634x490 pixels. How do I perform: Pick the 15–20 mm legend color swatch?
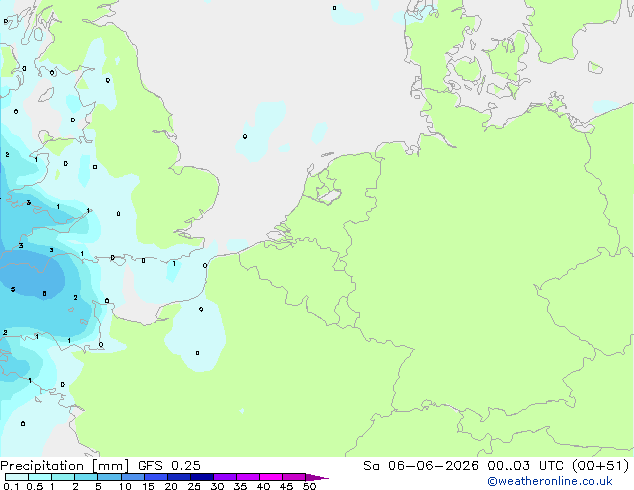click(155, 477)
